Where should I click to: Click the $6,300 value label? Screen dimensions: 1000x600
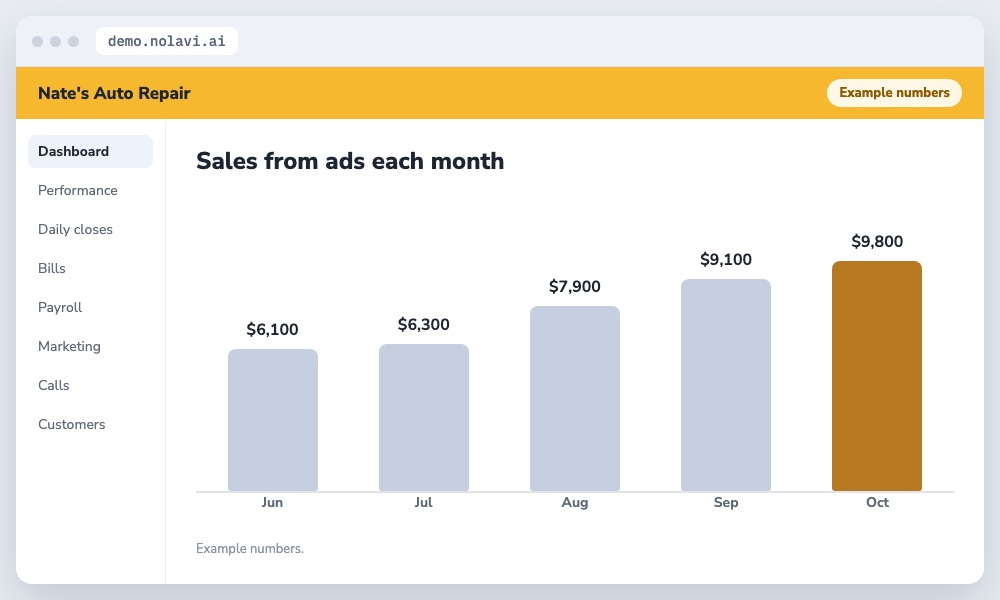pos(423,325)
